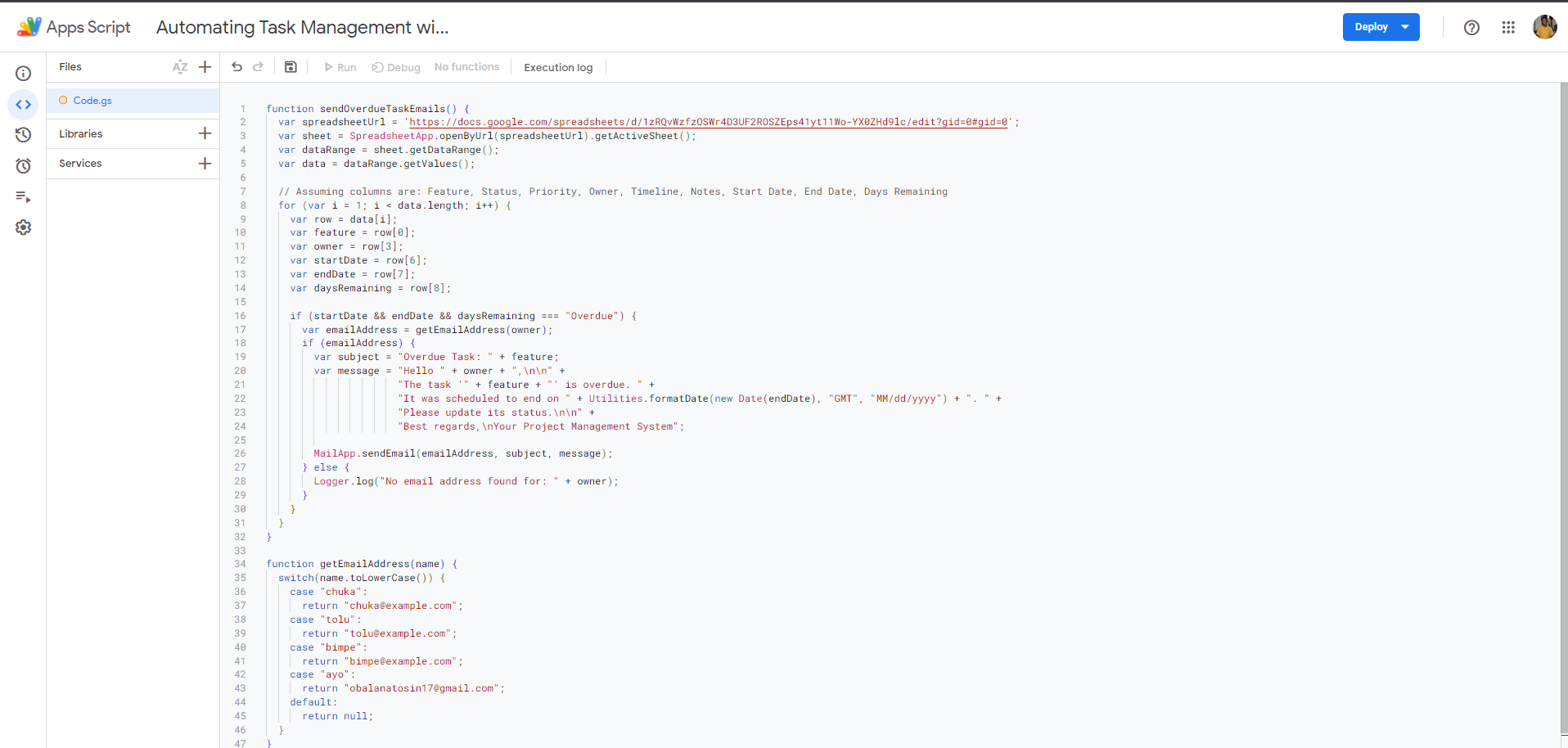View the Project history
The image size is (1568, 748).
[x=23, y=135]
